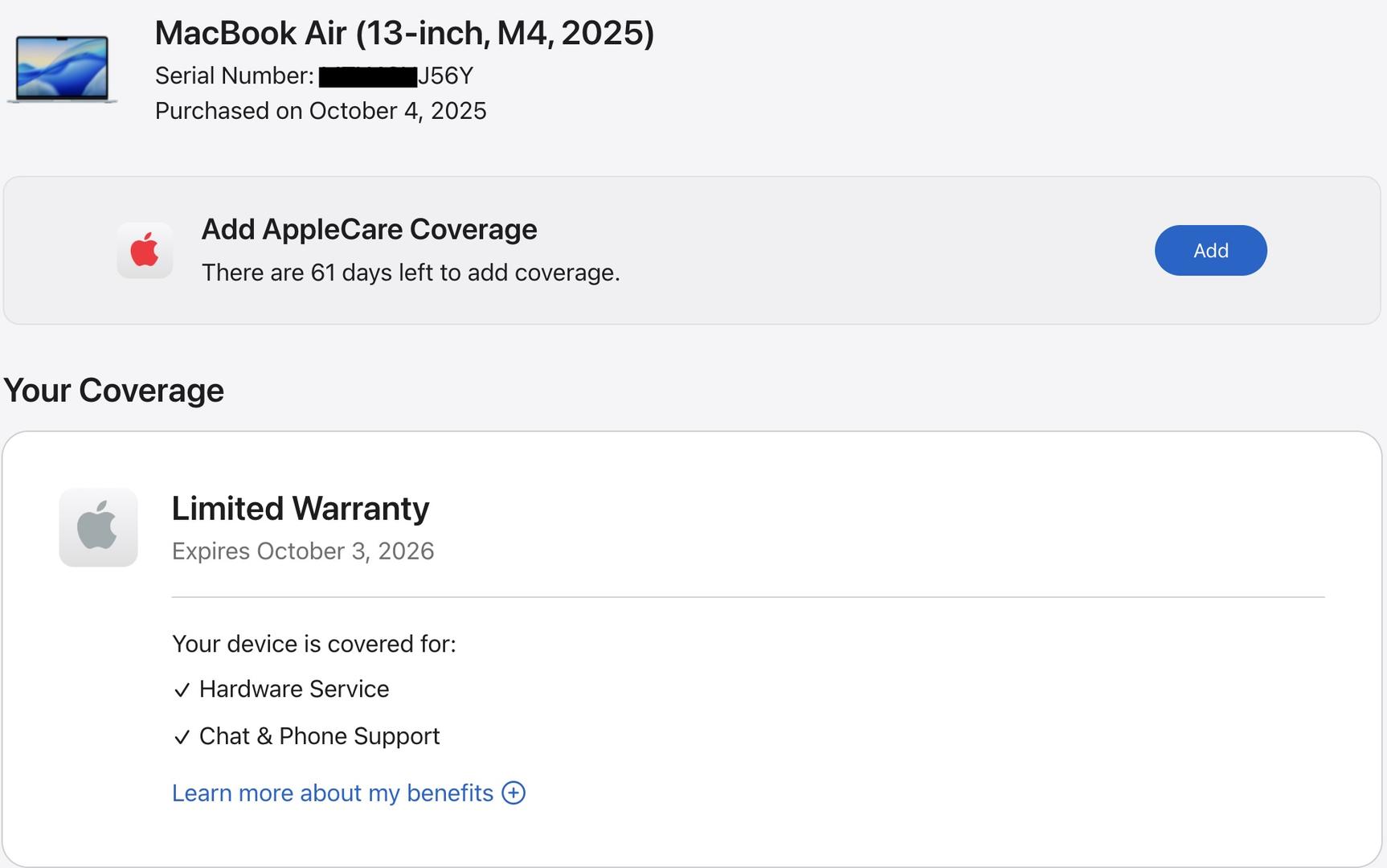The width and height of the screenshot is (1387, 868).
Task: Click the Add AppleCare Coverage heading
Action: point(369,230)
